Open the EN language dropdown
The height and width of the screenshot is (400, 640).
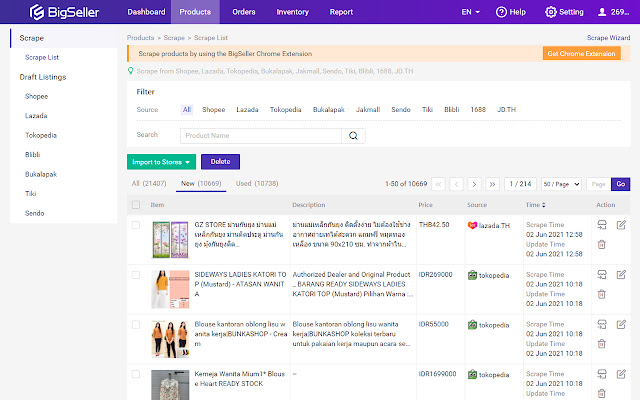(470, 12)
